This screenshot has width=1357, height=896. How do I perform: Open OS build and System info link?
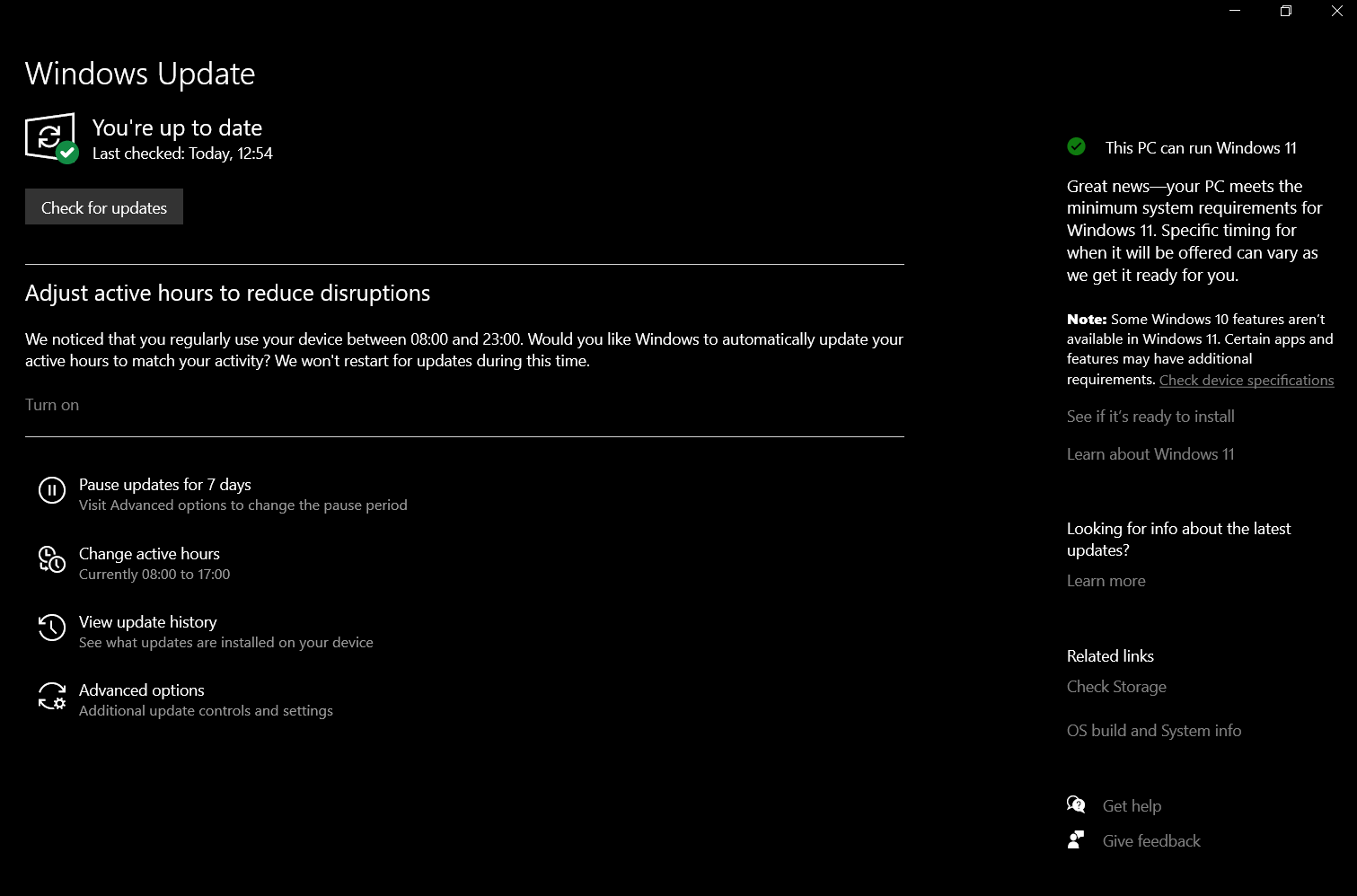tap(1154, 731)
